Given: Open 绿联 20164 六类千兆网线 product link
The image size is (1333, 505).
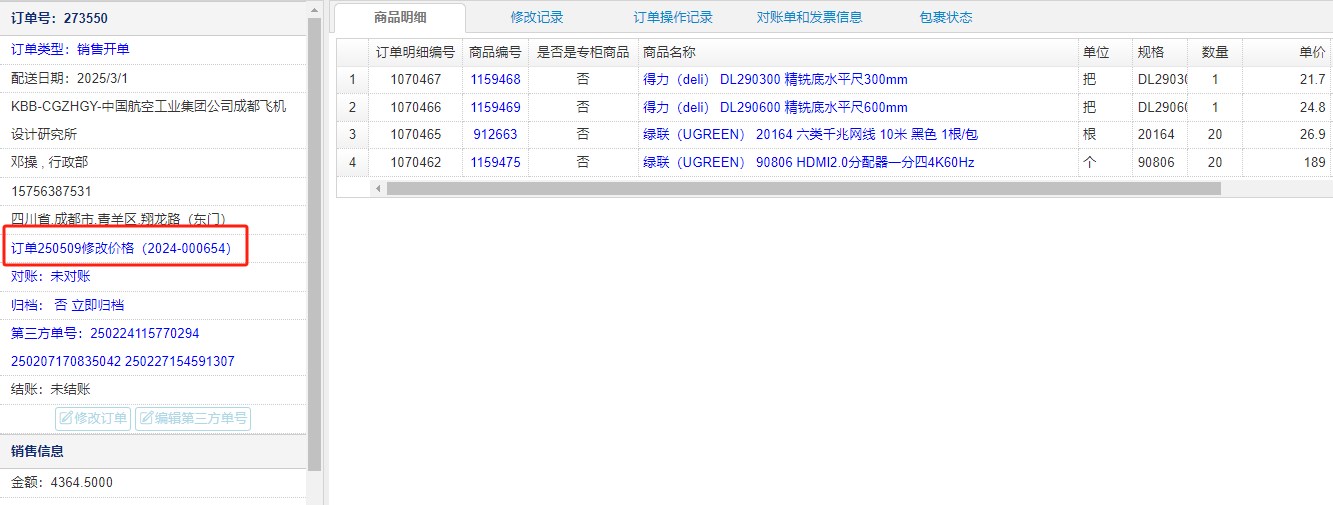Looking at the screenshot, I should click(810, 134).
